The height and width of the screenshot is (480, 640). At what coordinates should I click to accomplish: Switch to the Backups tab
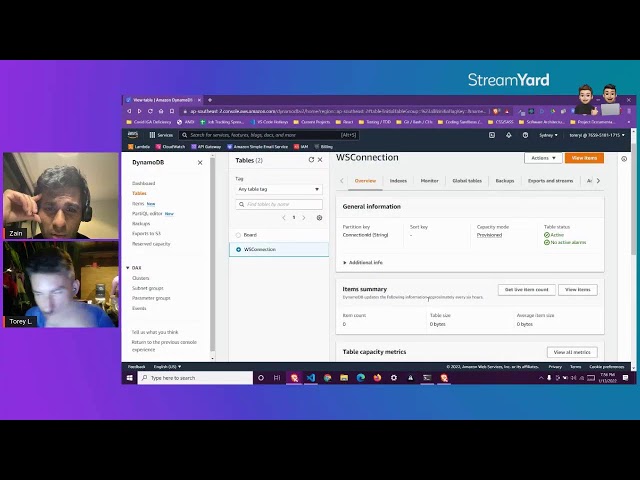coord(505,181)
